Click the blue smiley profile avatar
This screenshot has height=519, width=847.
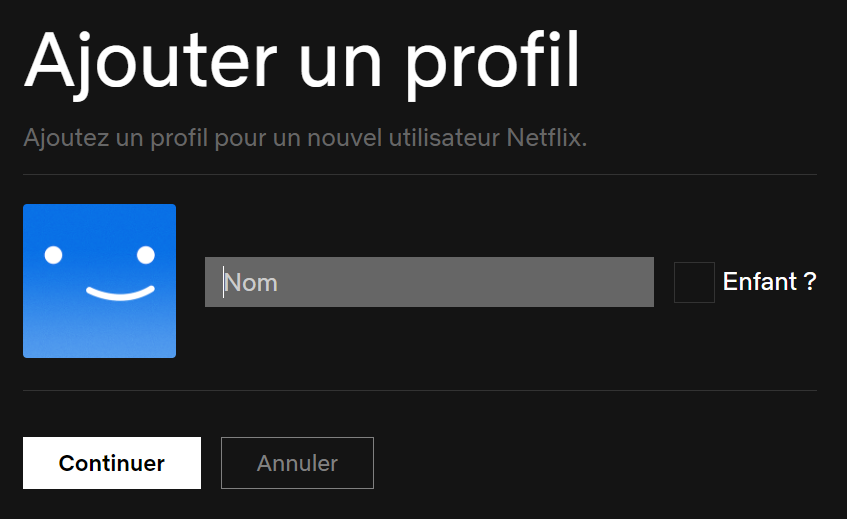point(99,281)
